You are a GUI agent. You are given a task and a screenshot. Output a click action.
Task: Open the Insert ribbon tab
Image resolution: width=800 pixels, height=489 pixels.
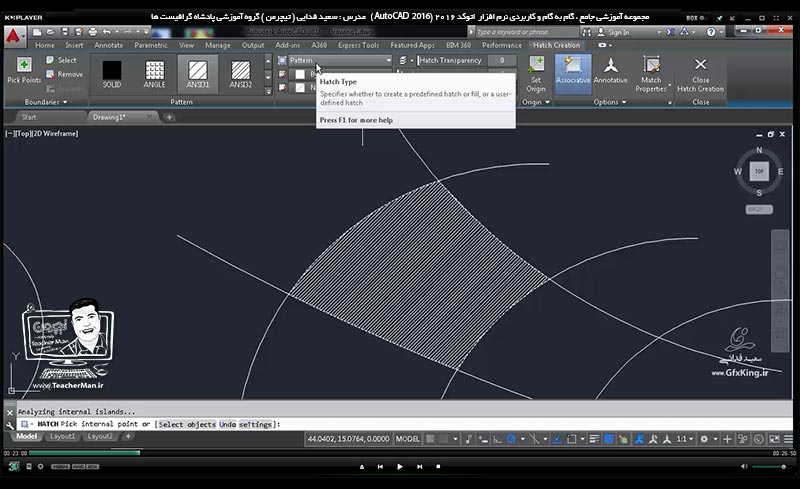(x=74, y=45)
